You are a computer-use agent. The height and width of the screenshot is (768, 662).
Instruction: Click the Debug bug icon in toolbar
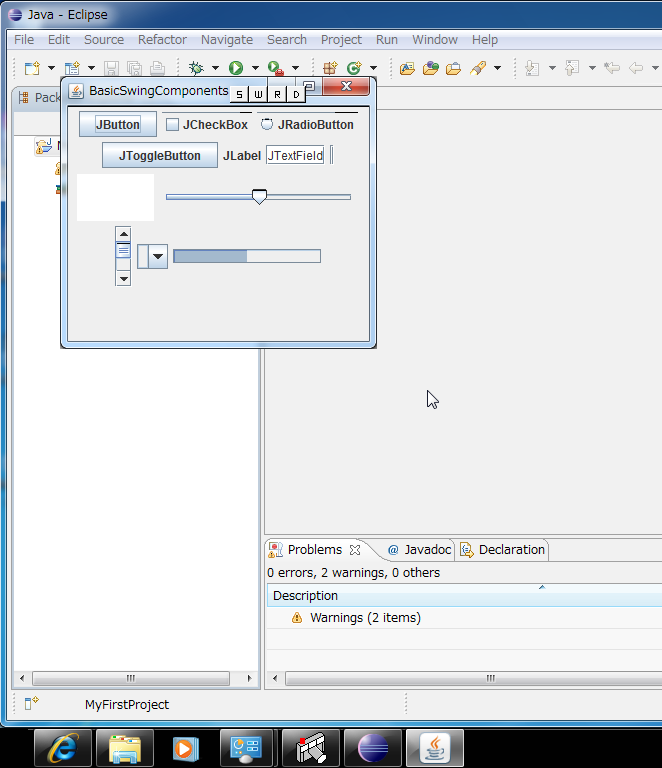(196, 68)
